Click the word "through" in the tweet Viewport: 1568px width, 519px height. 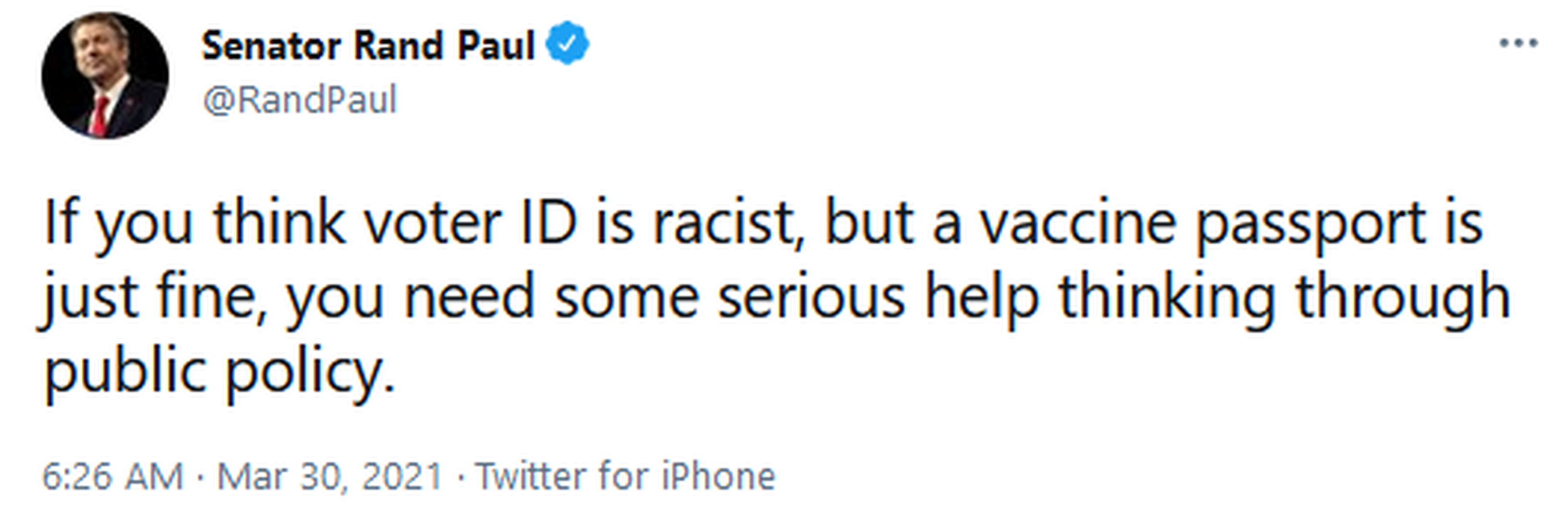coord(1402,297)
